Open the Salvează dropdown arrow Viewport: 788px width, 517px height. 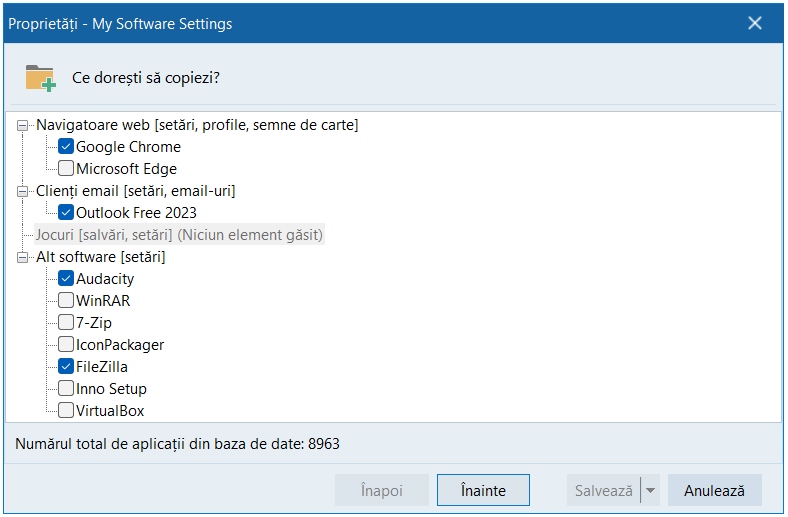pos(650,491)
